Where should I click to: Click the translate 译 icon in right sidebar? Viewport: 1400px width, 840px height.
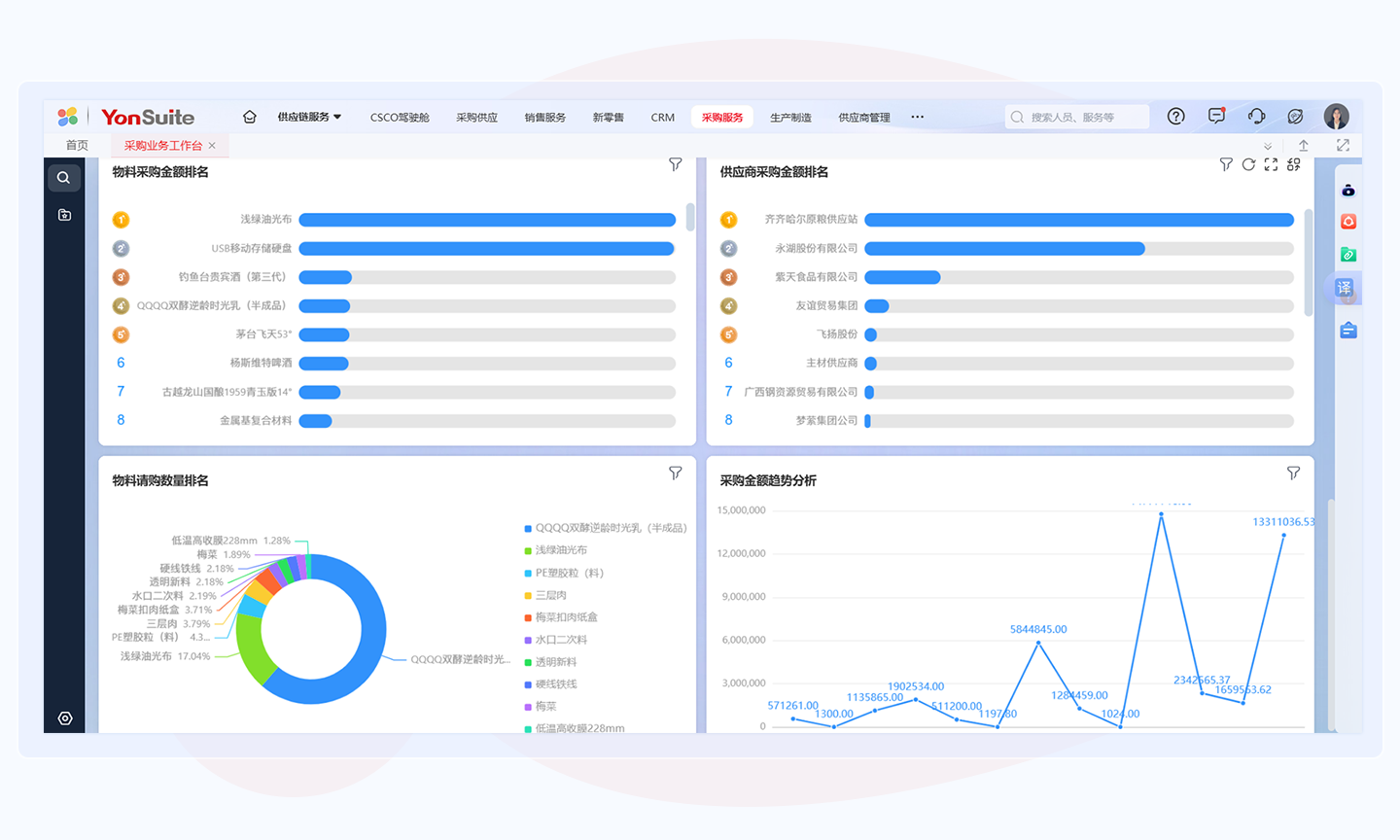click(x=1344, y=288)
